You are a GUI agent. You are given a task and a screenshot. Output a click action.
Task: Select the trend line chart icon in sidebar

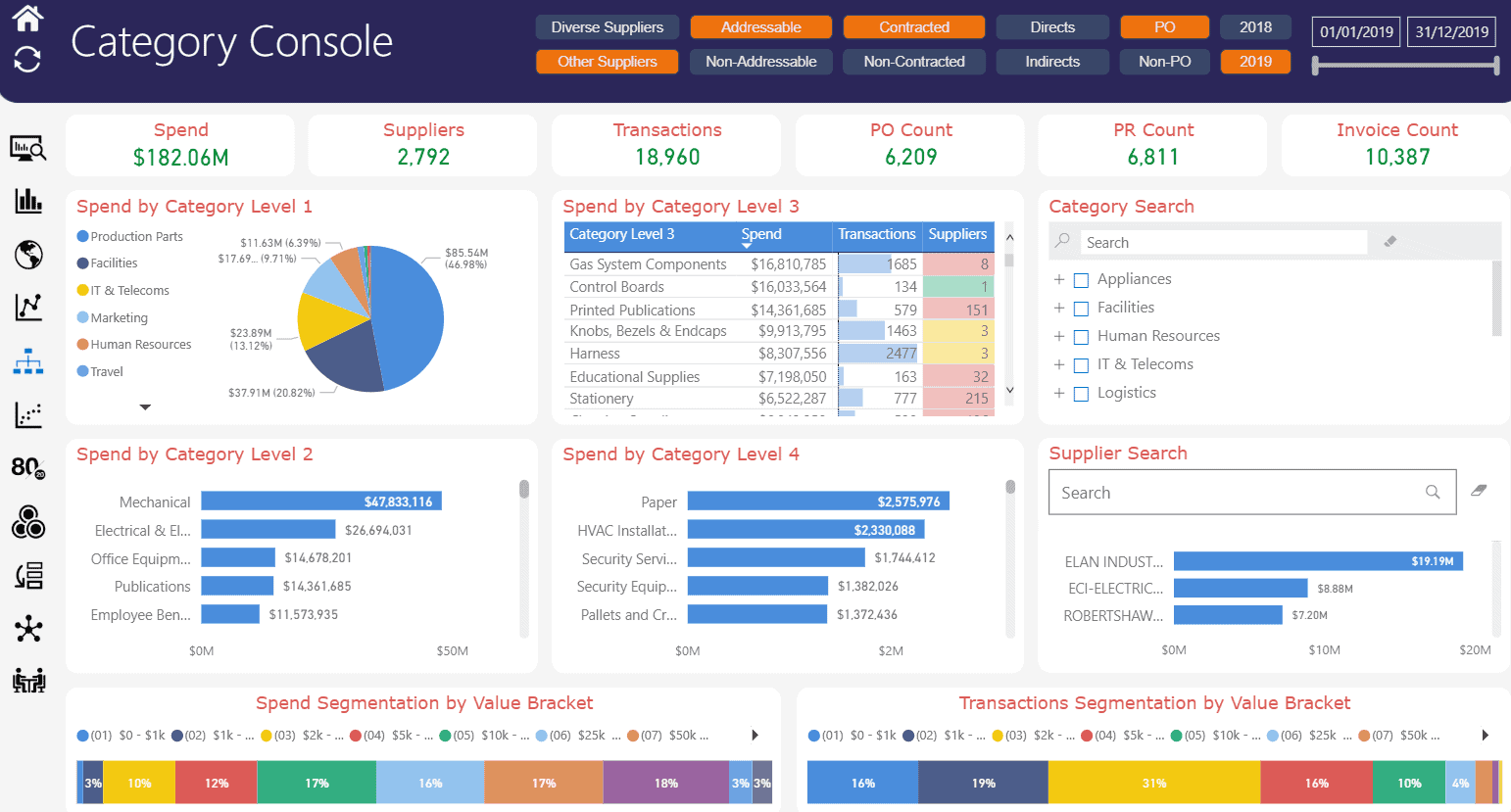pos(28,307)
